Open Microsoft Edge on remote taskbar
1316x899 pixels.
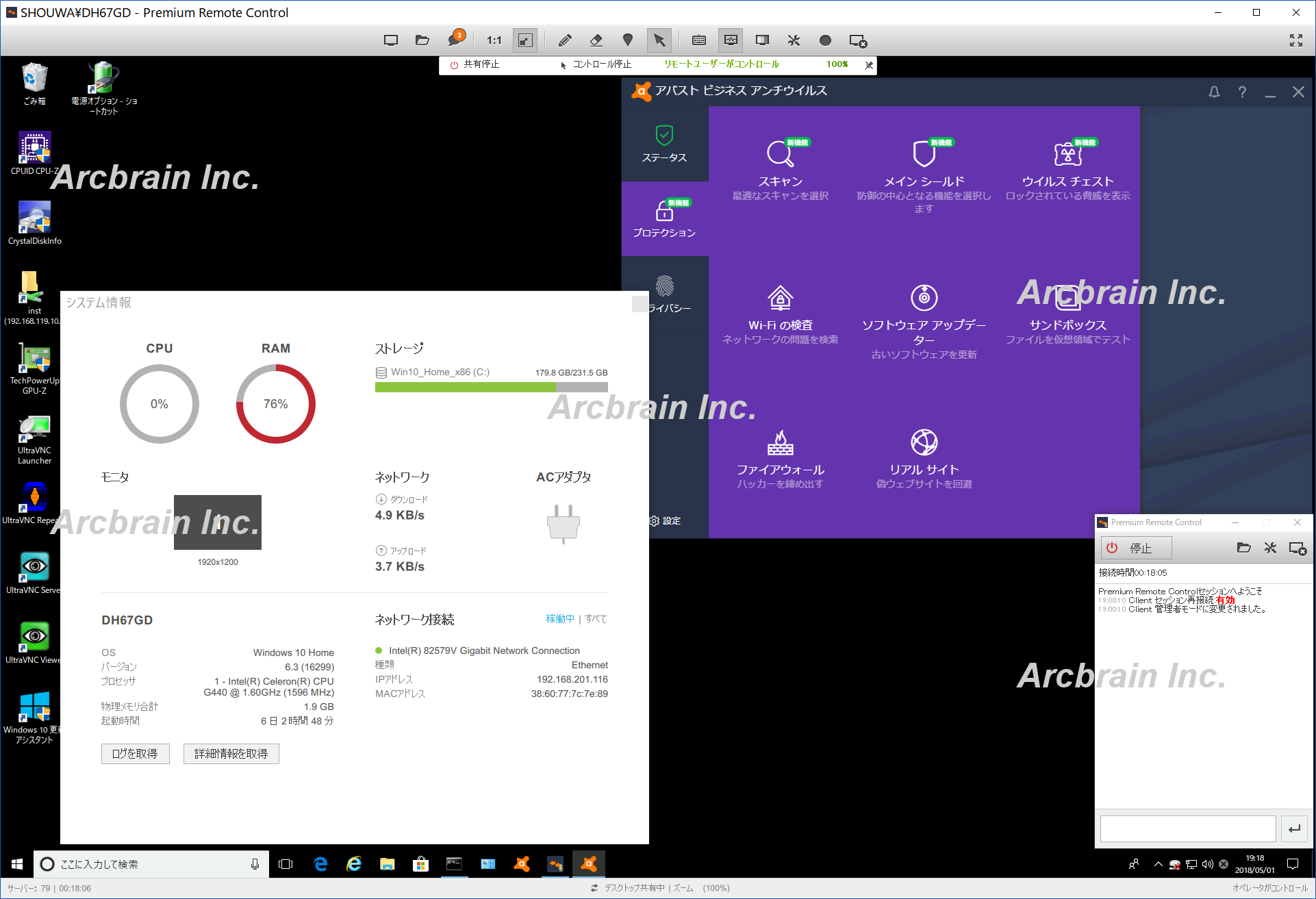pos(320,864)
